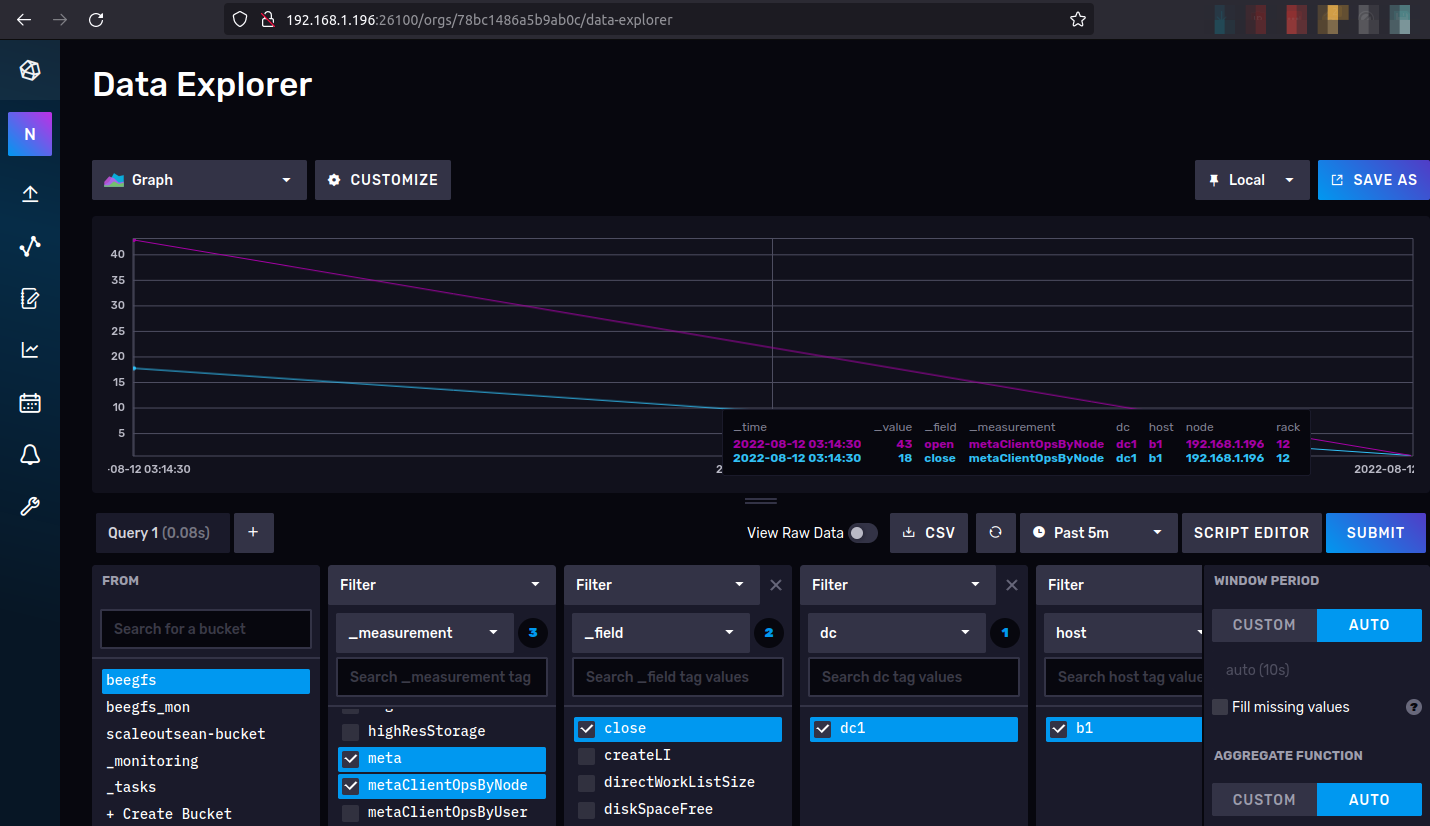Remove the _field filter with X
This screenshot has height=826, width=1430.
click(x=775, y=585)
